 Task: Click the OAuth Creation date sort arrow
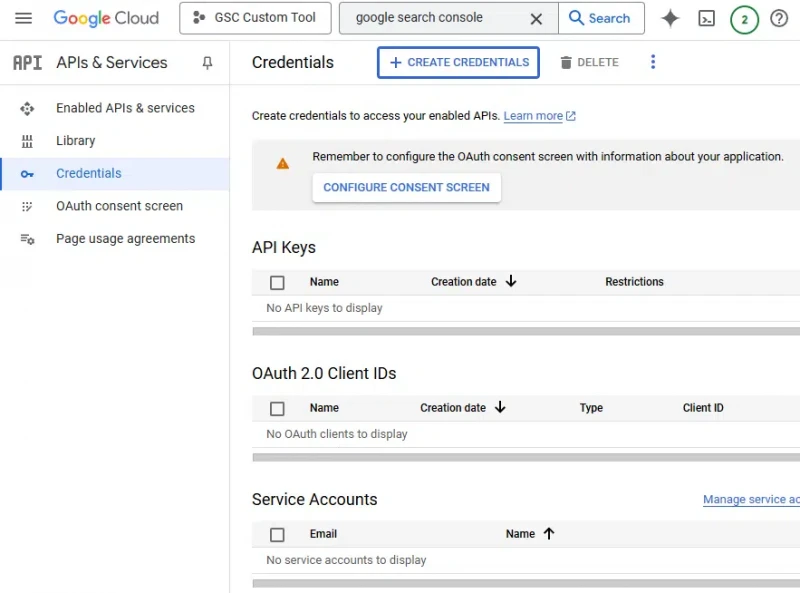(x=500, y=407)
